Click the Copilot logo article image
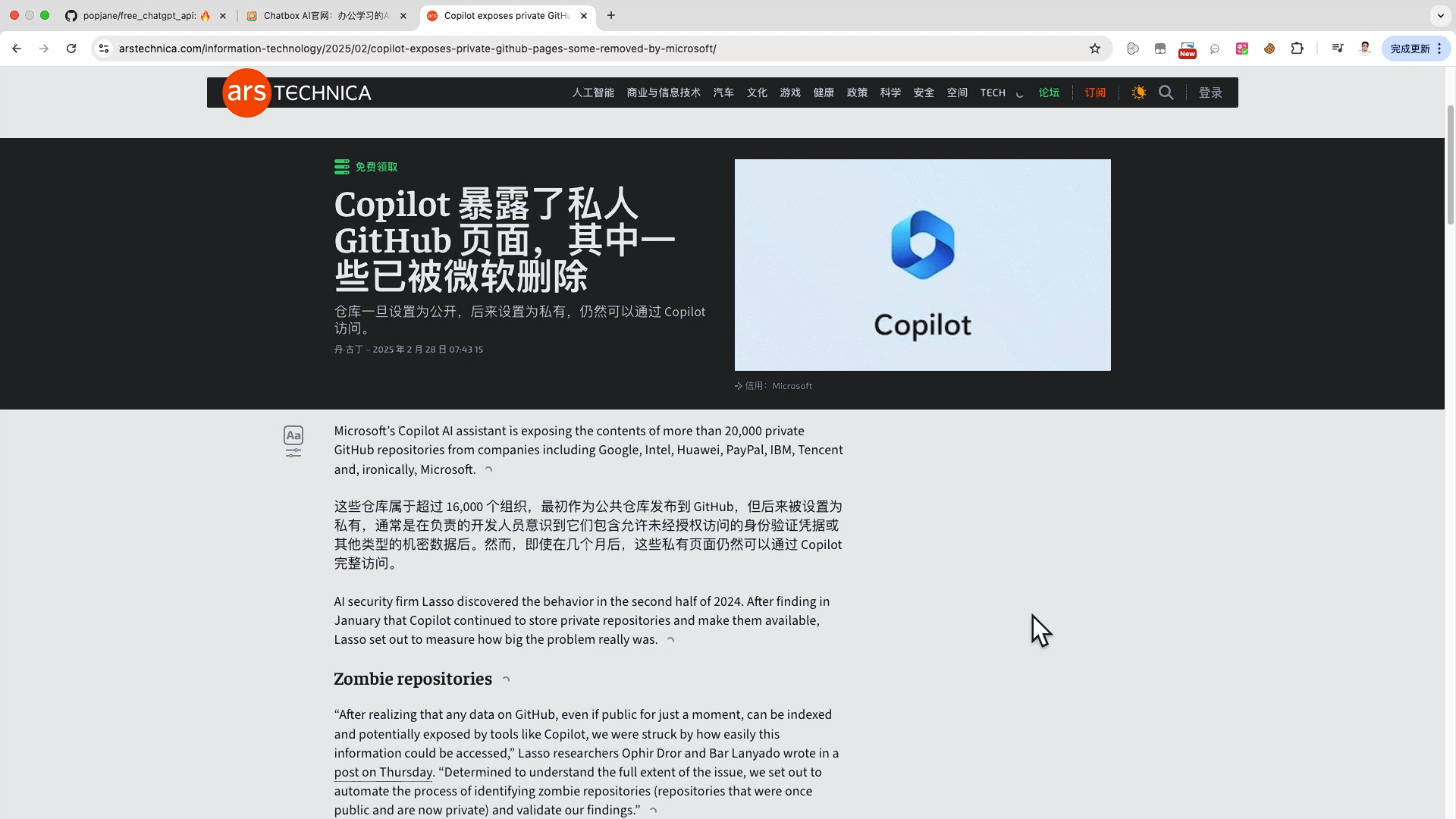The height and width of the screenshot is (819, 1456). click(x=922, y=265)
